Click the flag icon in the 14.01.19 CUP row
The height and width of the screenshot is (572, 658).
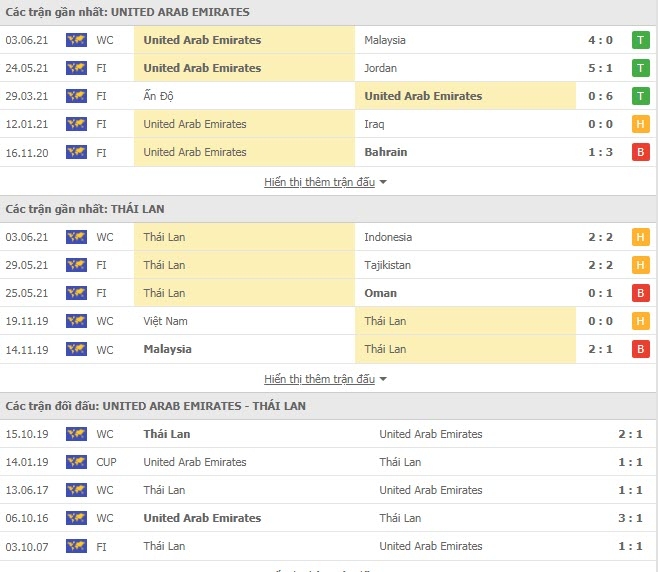click(76, 462)
